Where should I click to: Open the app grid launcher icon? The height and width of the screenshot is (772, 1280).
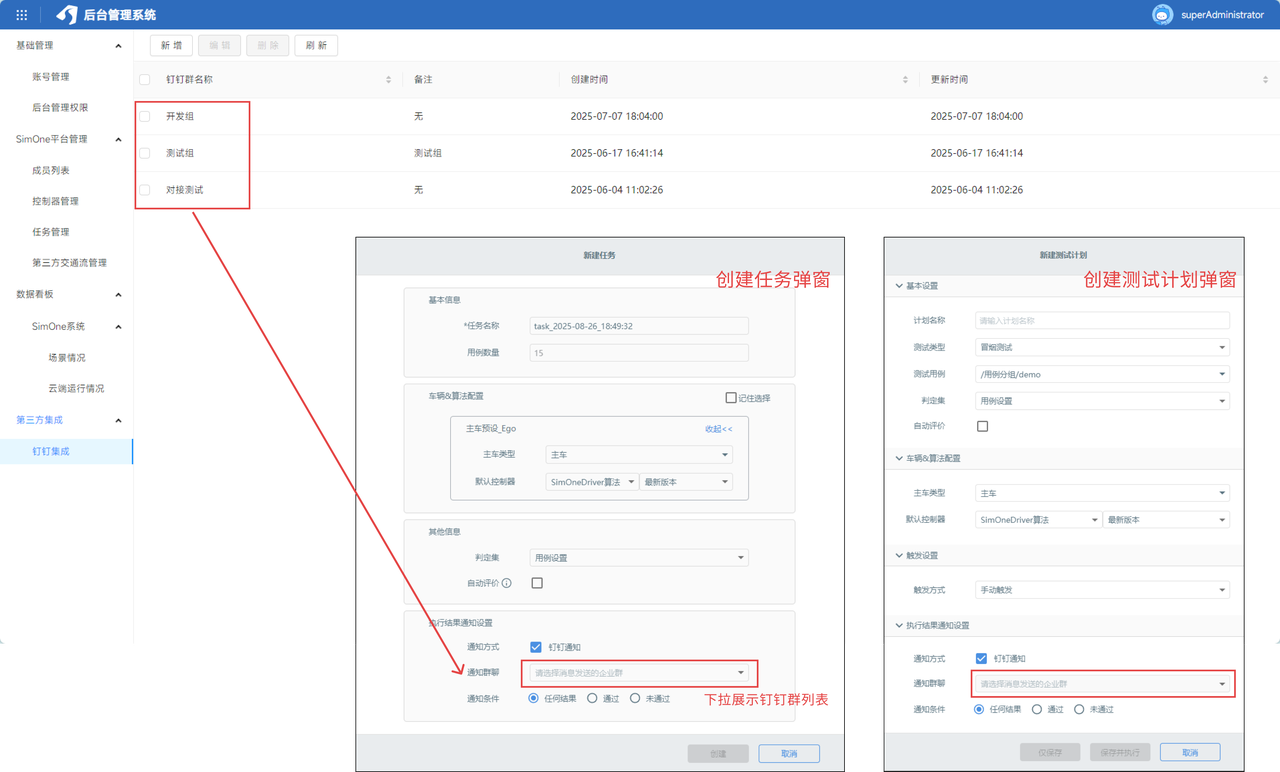(22, 15)
